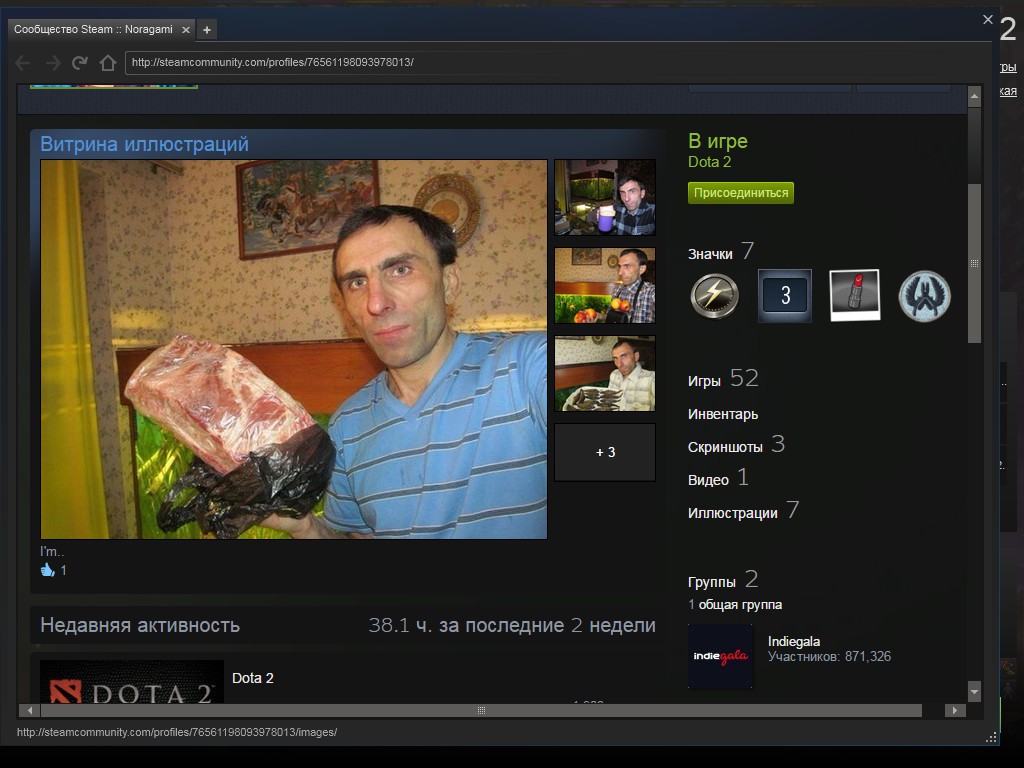Image resolution: width=1024 pixels, height=768 pixels.
Task: Open the level 3 badge
Action: 785,296
